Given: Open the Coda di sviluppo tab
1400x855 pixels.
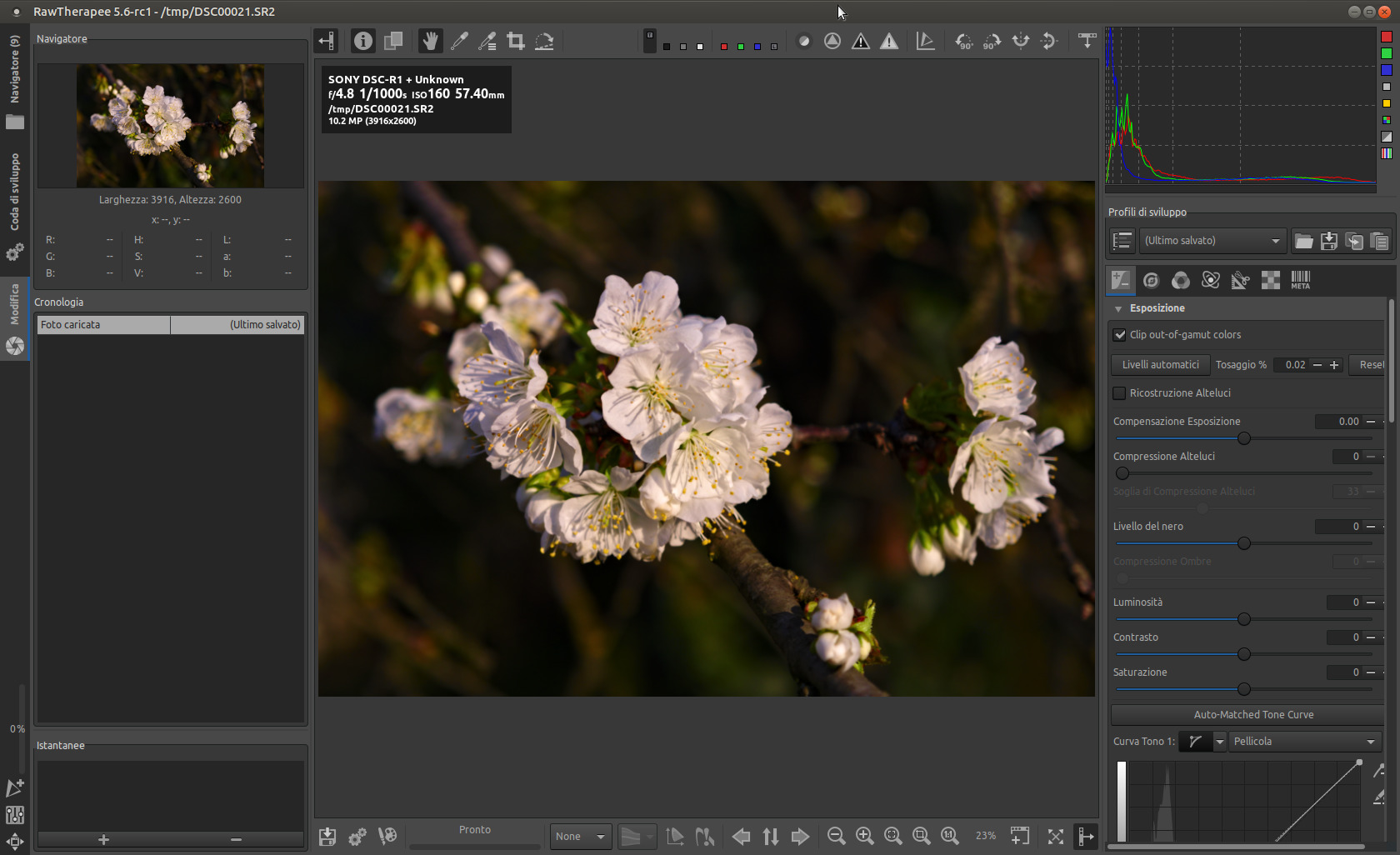Looking at the screenshot, I should (x=15, y=192).
